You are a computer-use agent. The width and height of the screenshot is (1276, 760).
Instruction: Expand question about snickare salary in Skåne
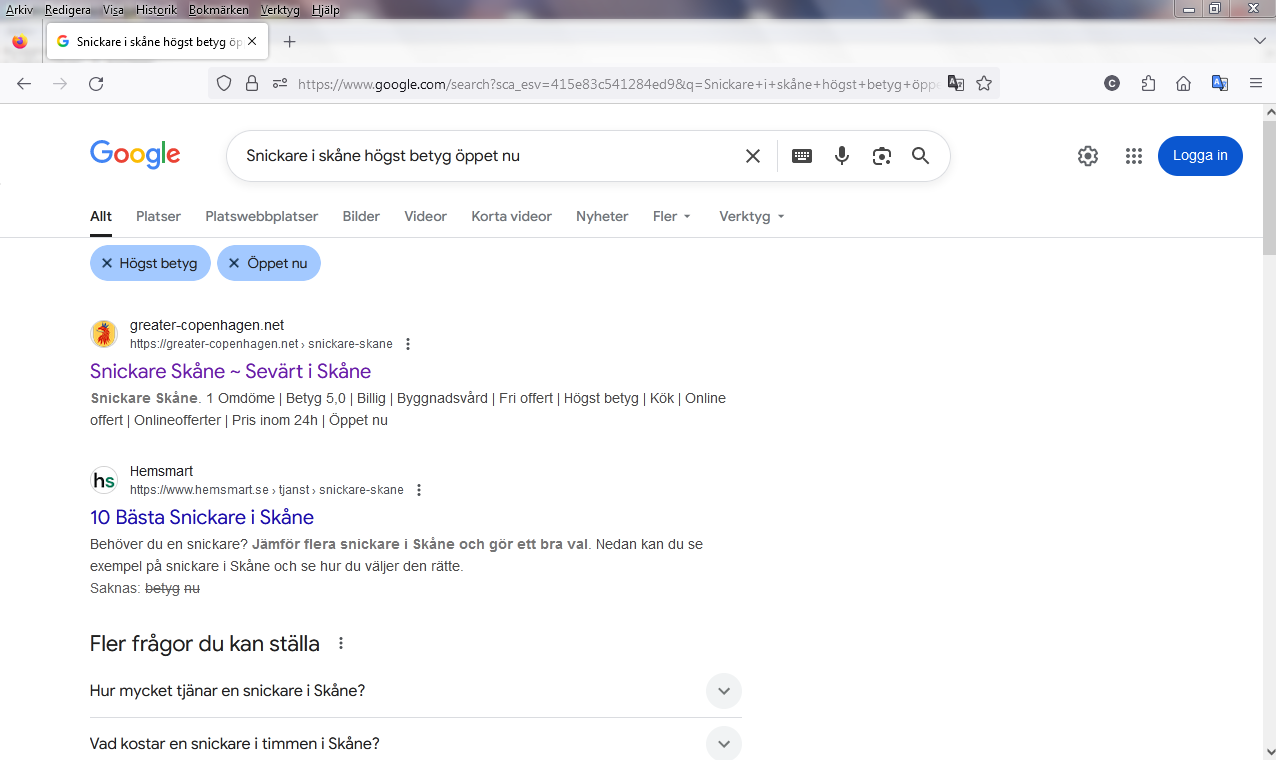click(x=723, y=691)
